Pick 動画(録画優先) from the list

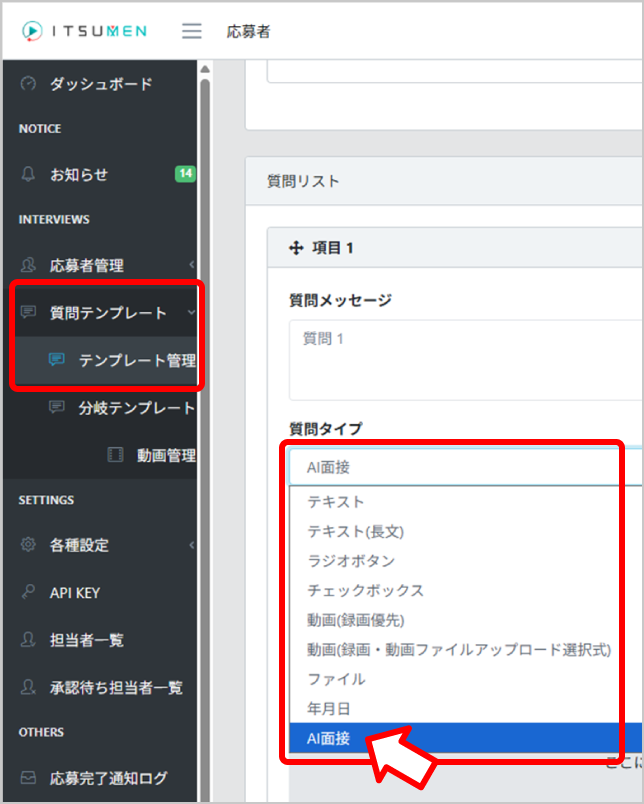click(356, 620)
